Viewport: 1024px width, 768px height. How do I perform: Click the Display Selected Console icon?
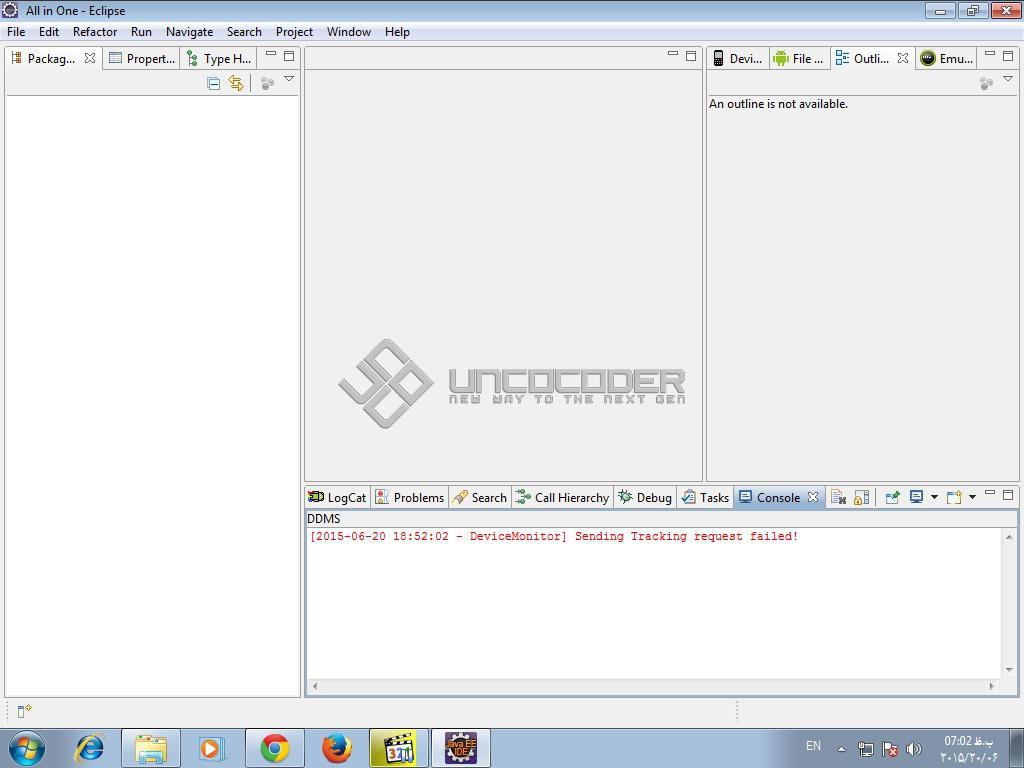tap(916, 498)
